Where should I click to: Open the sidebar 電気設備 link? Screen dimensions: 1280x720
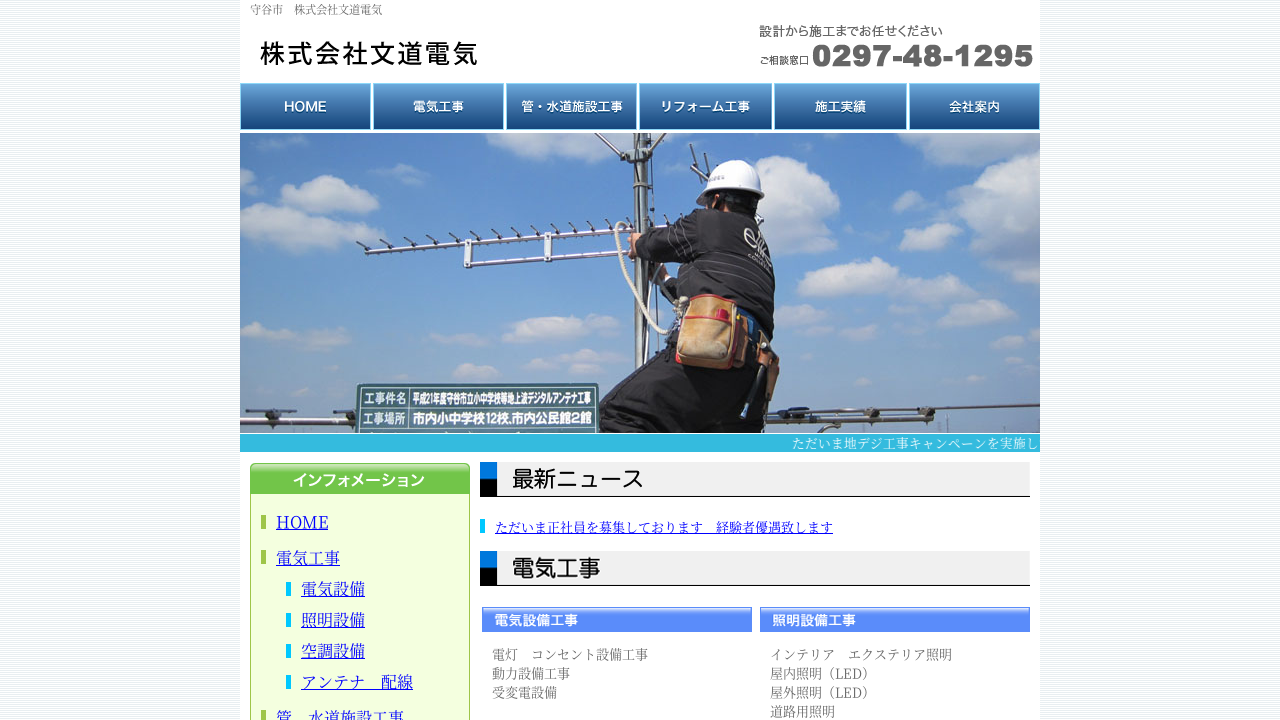333,589
